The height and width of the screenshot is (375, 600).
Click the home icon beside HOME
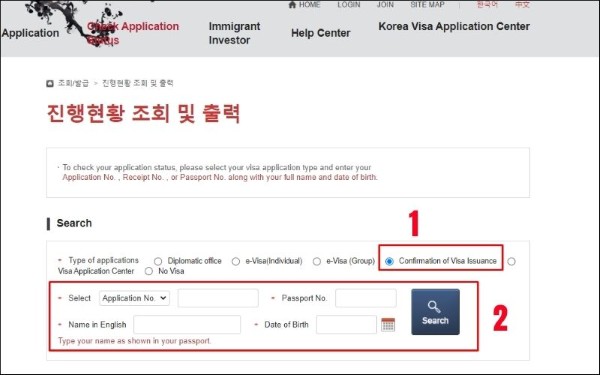pyautogui.click(x=292, y=4)
